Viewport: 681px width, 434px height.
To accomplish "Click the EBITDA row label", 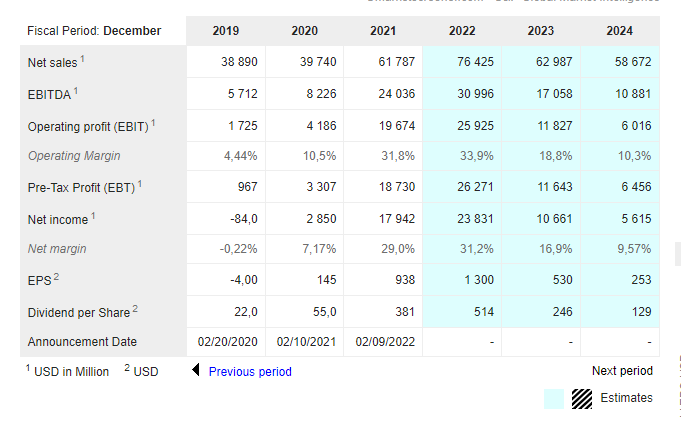I will pos(53,94).
